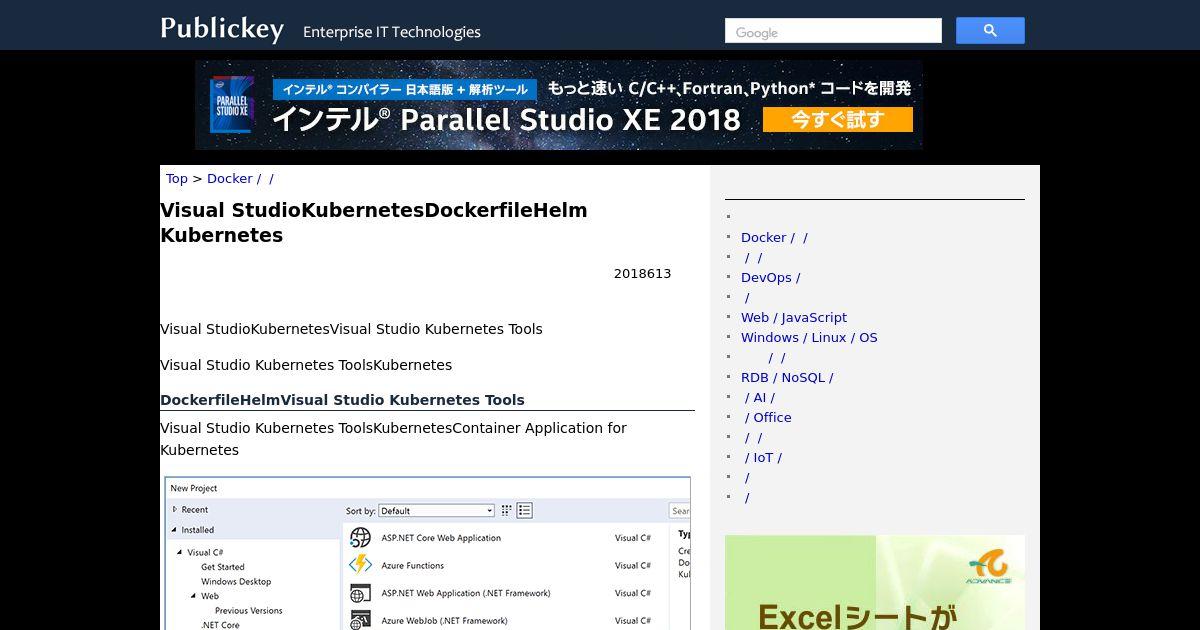Click ASP.NET Web Application (.NET Framework) row text
This screenshot has height=630, width=1200.
(466, 593)
